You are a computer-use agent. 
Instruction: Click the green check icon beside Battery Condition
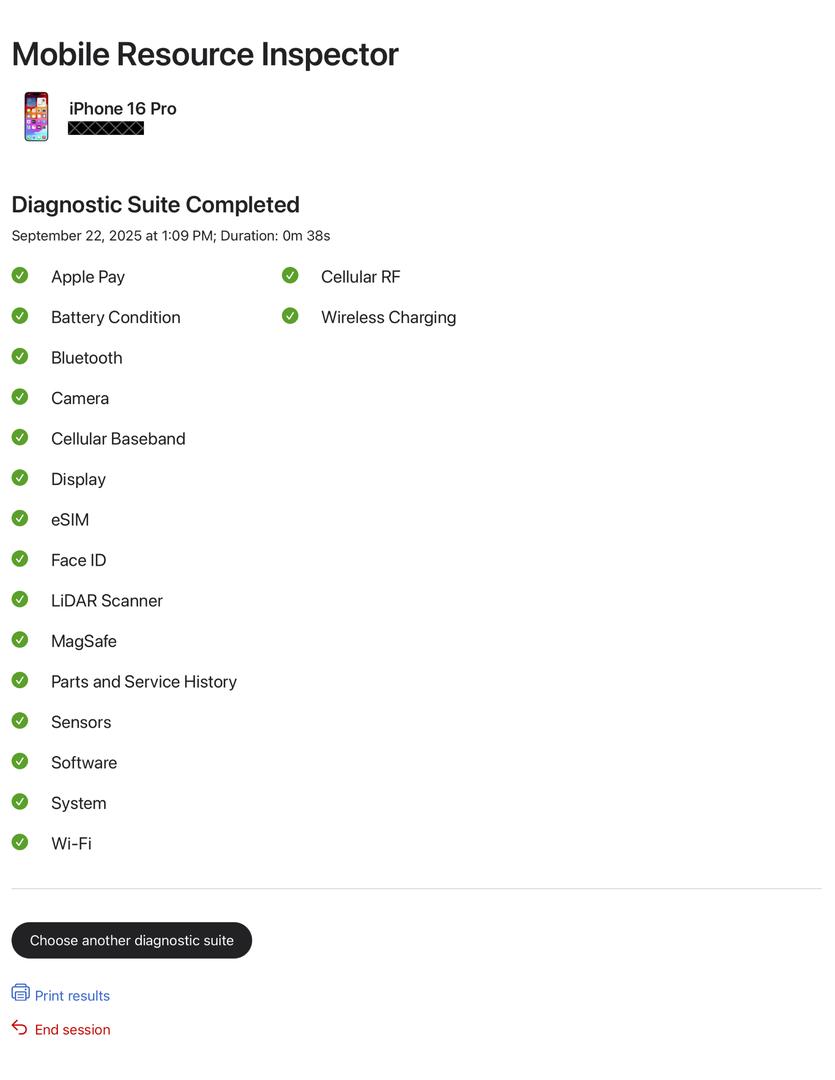point(20,316)
